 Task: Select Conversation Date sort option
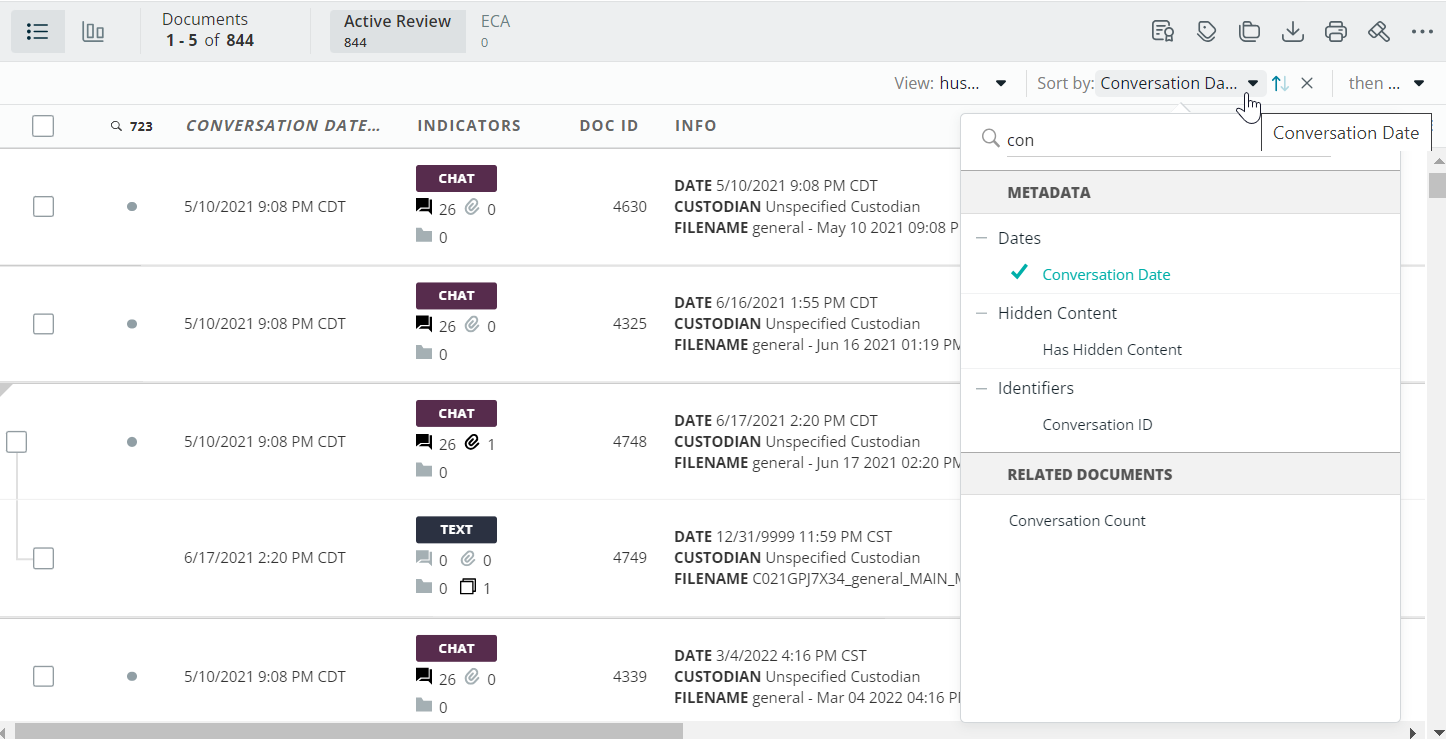pos(1106,274)
